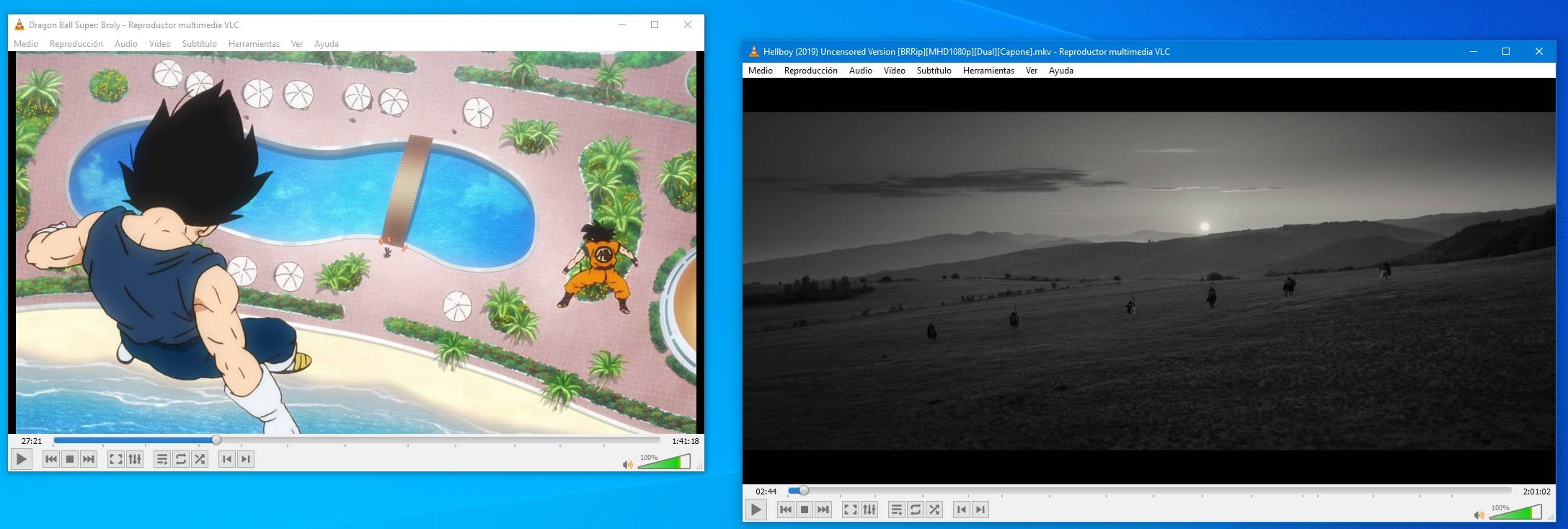Click VLC cone icon in Dragon Ball title bar

pyautogui.click(x=19, y=25)
